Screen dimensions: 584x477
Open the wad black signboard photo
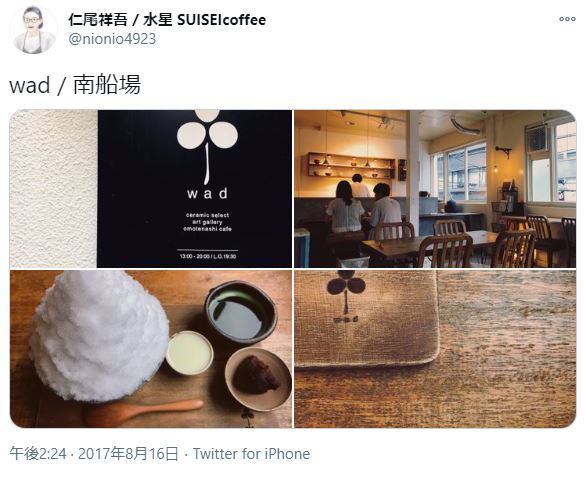tap(151, 188)
